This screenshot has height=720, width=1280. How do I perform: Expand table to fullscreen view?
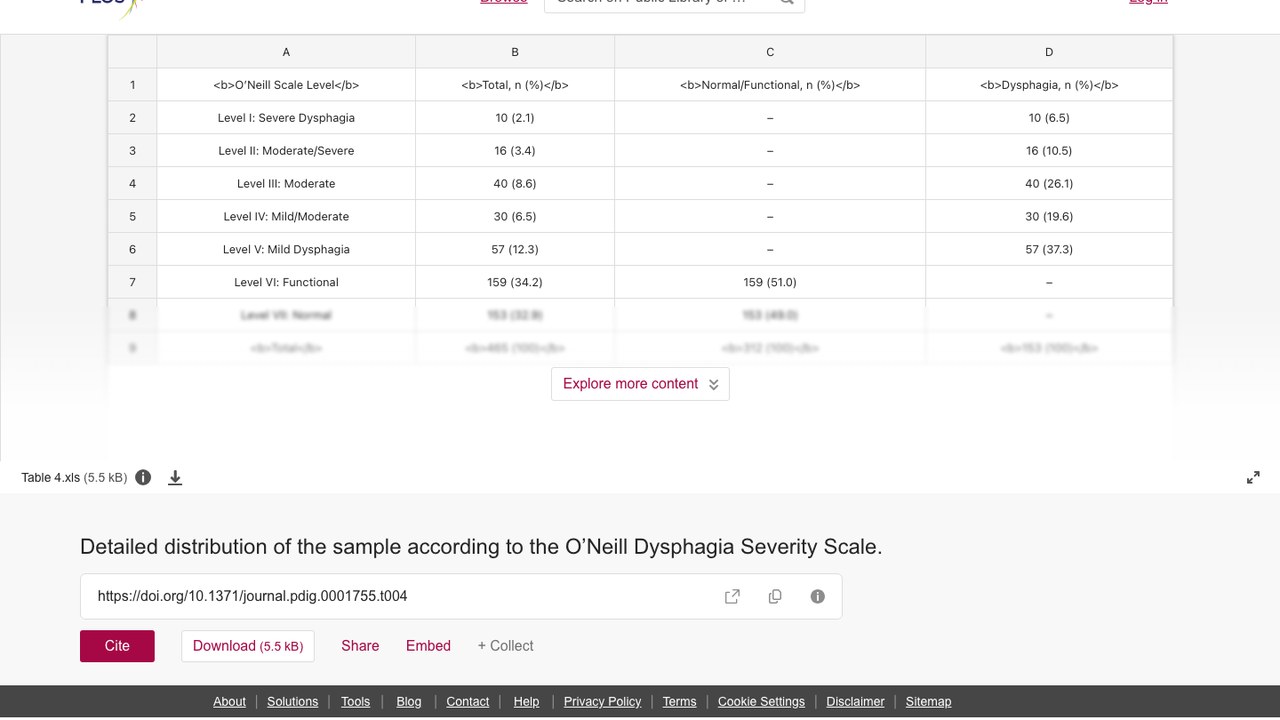tap(1253, 478)
